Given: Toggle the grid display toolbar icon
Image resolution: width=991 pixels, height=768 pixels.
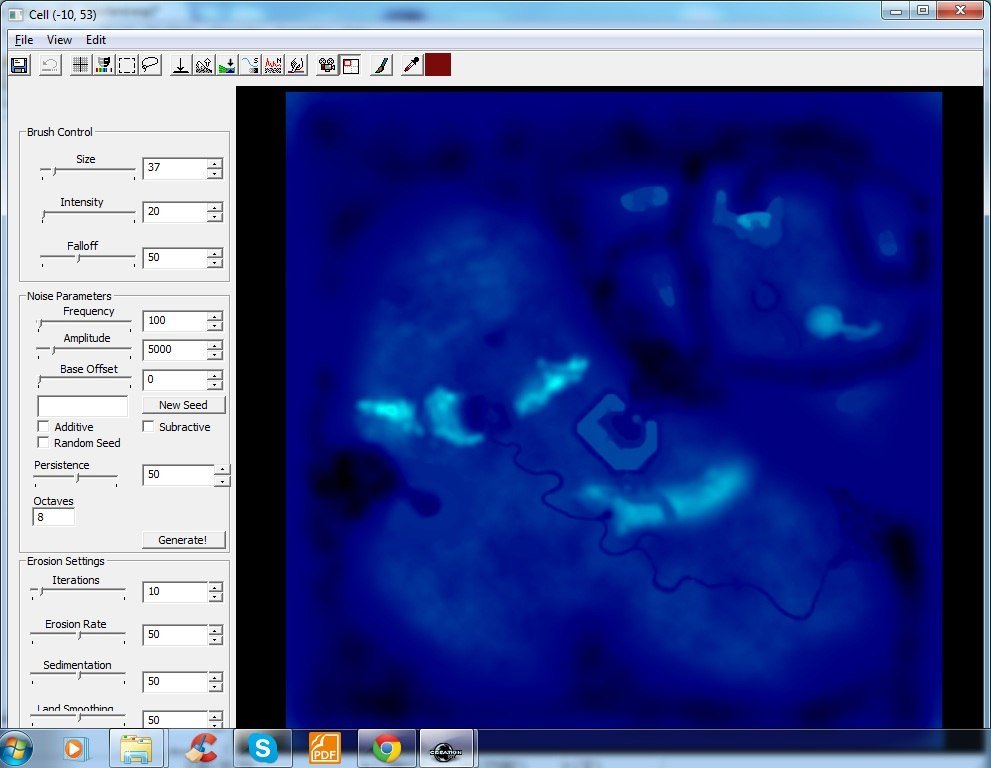Looking at the screenshot, I should pos(80,65).
